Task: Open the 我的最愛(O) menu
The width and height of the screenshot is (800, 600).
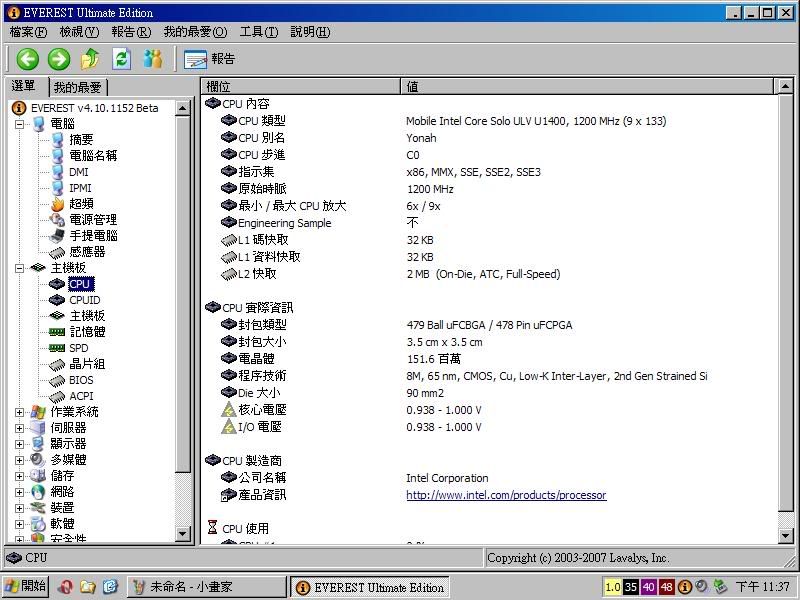Action: [195, 32]
